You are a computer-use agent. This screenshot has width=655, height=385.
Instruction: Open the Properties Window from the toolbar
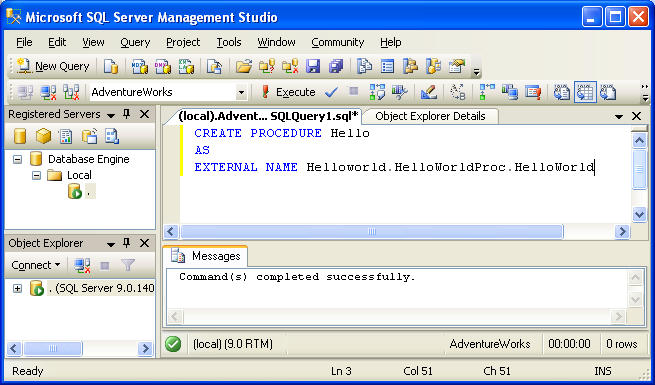pos(457,66)
